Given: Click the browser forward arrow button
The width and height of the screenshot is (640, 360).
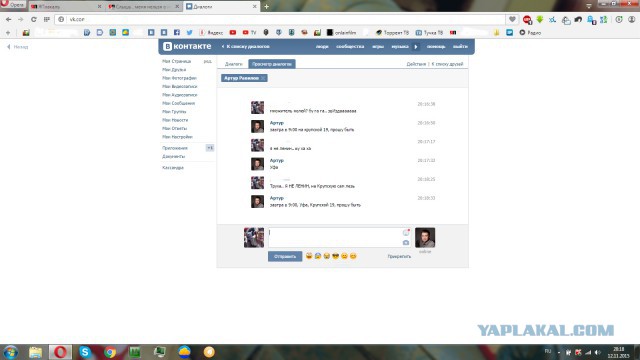Looking at the screenshot, I should [20, 19].
